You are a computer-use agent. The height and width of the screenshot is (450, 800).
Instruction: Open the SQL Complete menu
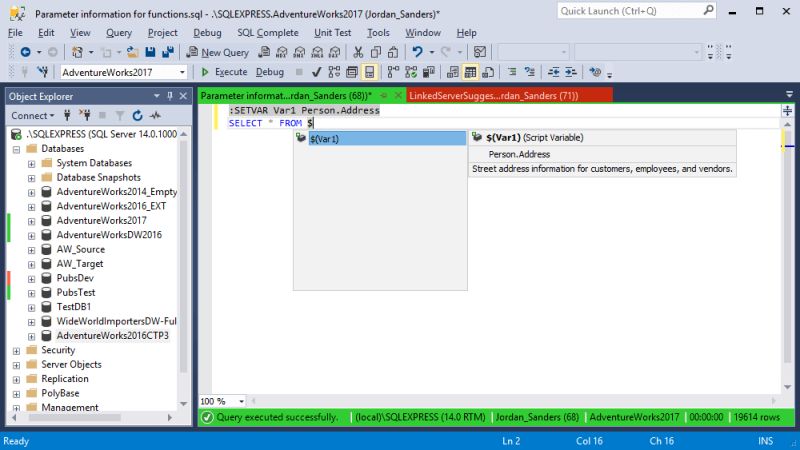268,33
